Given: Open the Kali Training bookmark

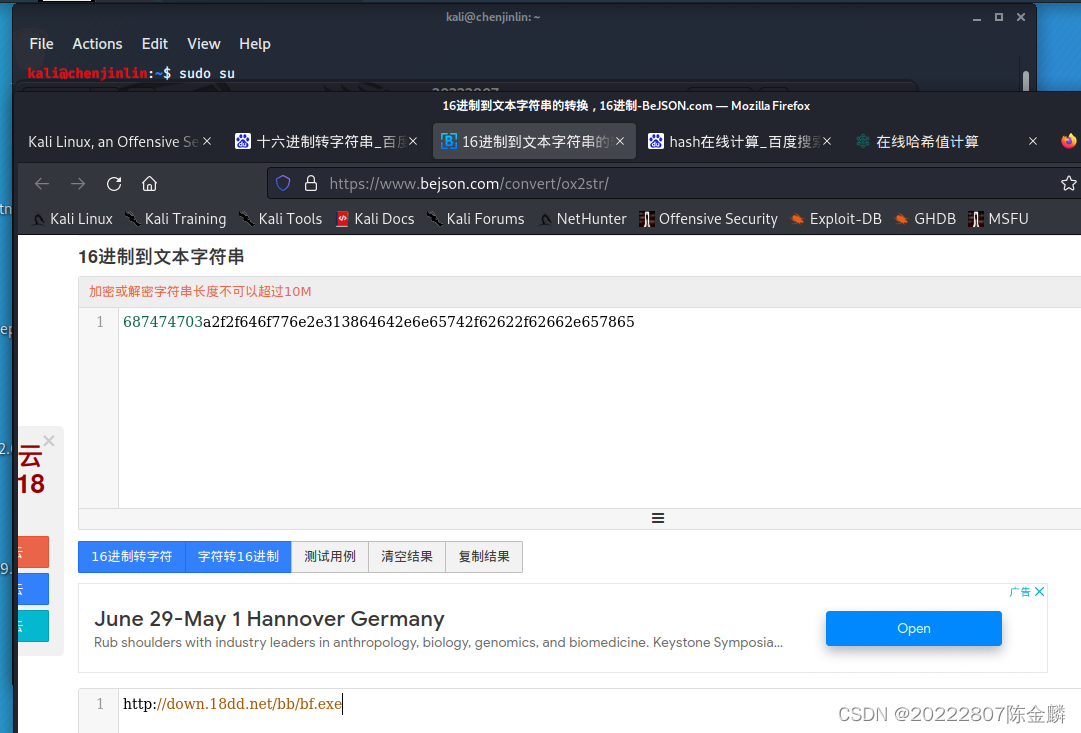Looking at the screenshot, I should pyautogui.click(x=175, y=219).
